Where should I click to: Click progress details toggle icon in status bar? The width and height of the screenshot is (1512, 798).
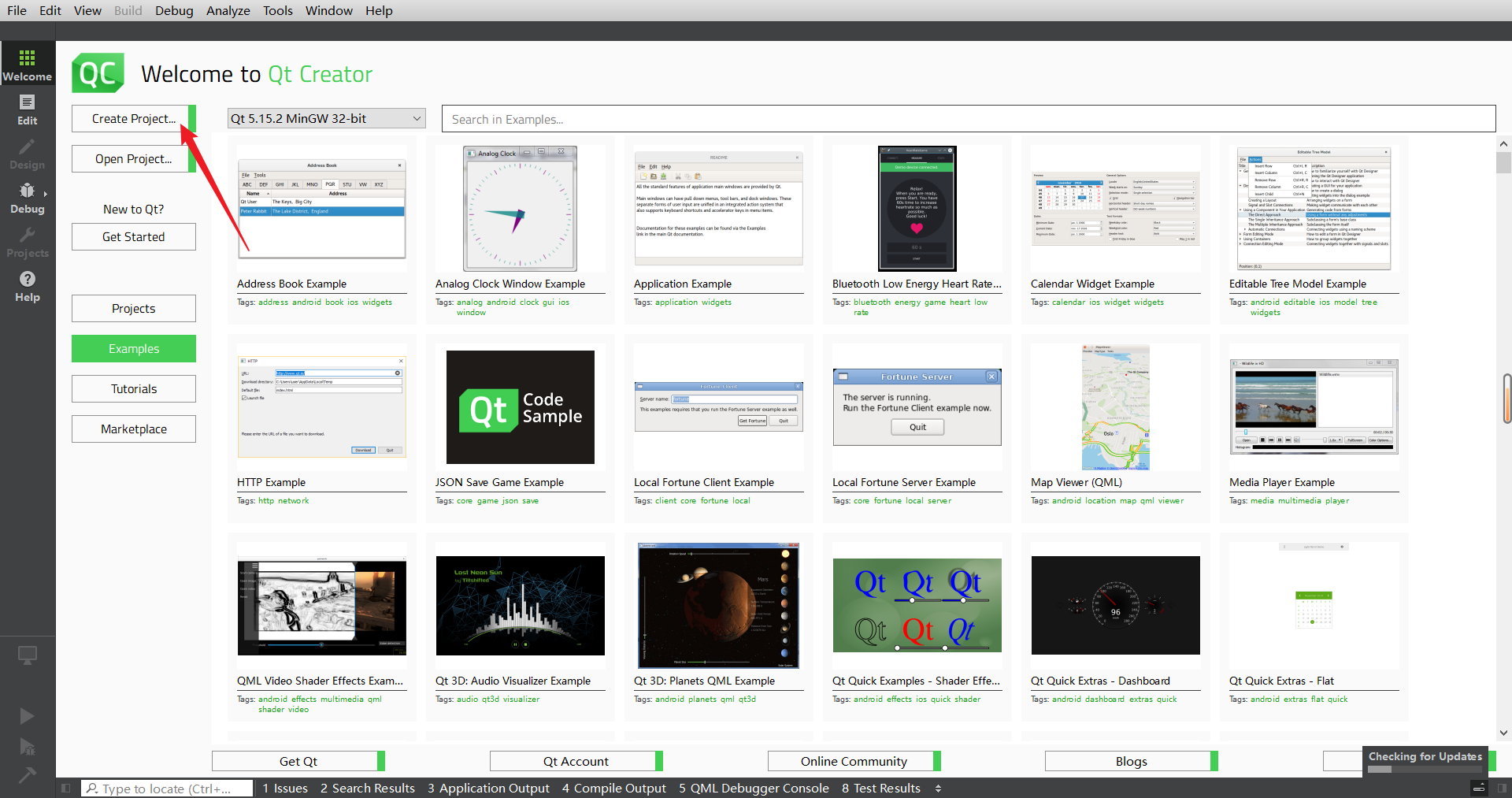[x=1479, y=788]
